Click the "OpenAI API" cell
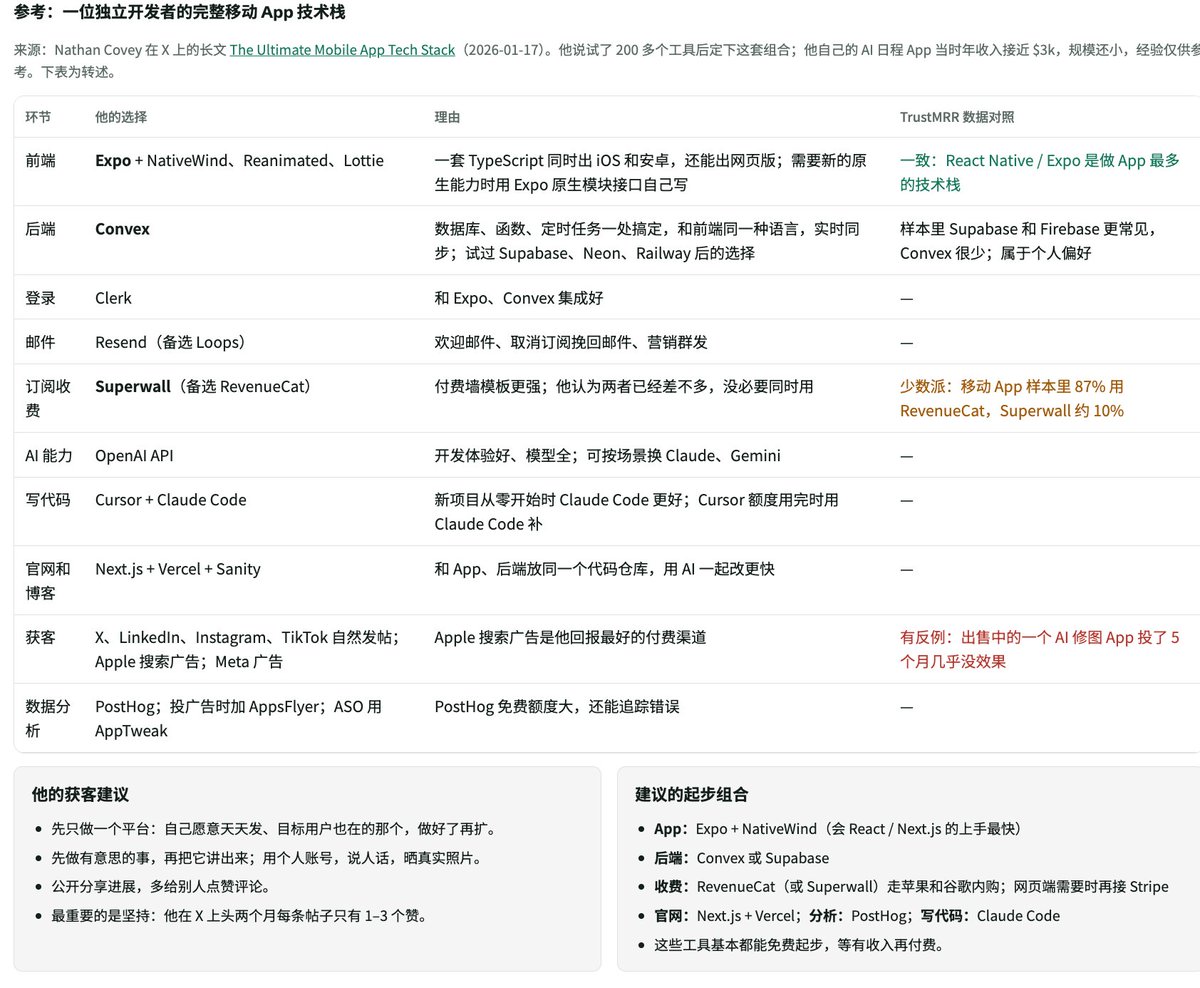The height and width of the screenshot is (988, 1200). point(135,456)
